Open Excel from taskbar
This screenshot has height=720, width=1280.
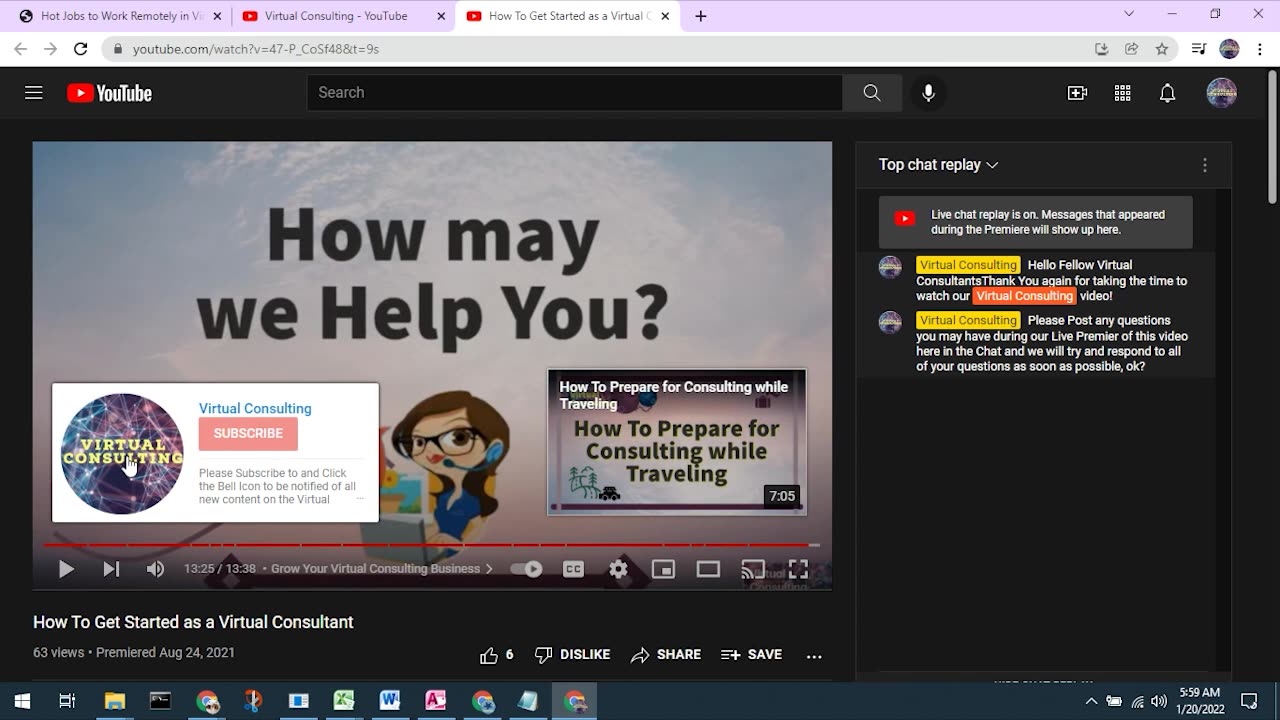(344, 701)
